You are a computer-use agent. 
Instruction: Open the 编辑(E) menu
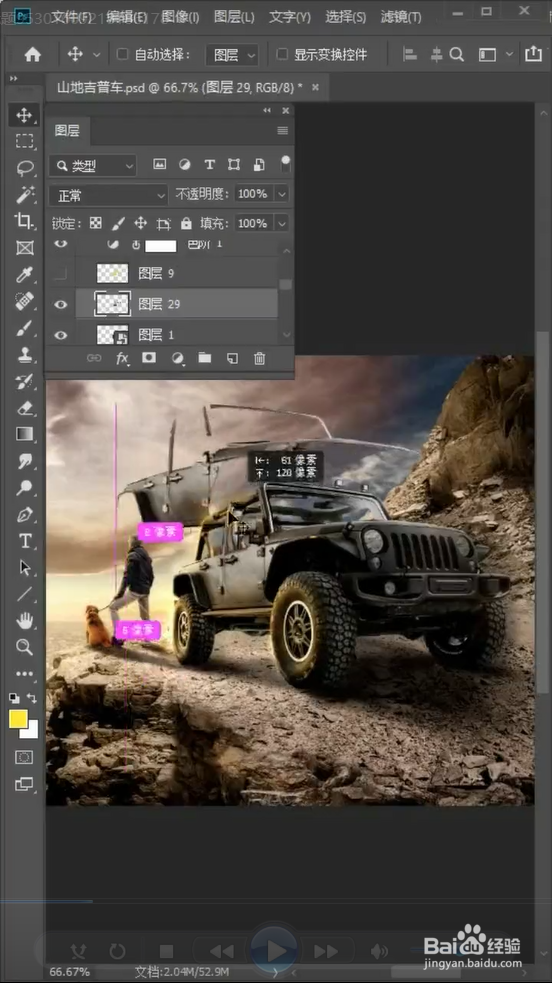[127, 17]
